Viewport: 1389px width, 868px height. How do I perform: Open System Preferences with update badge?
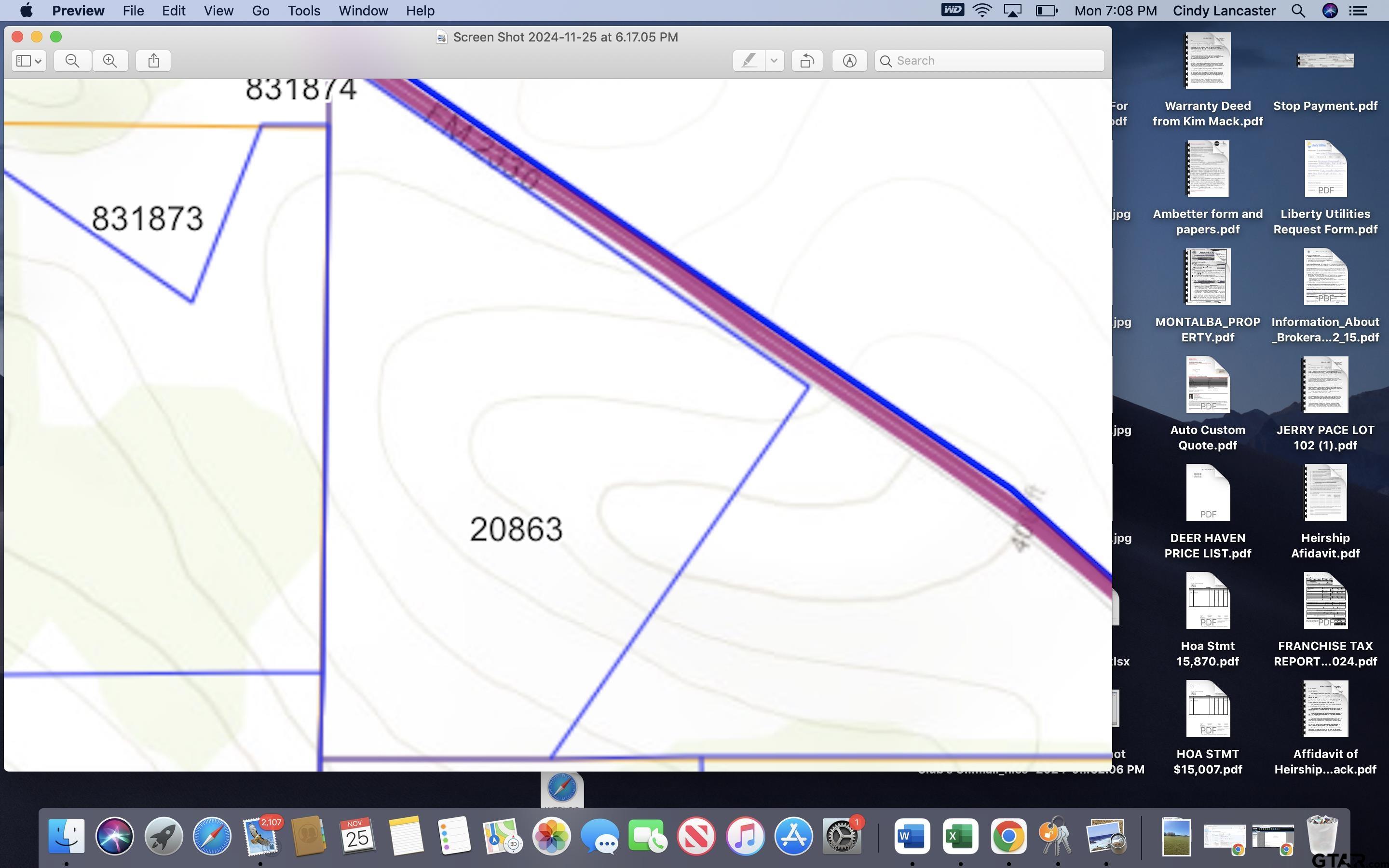[x=842, y=836]
